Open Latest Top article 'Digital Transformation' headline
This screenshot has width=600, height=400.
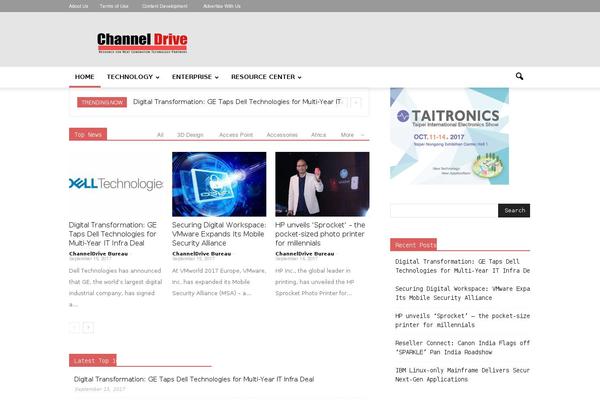(194, 379)
